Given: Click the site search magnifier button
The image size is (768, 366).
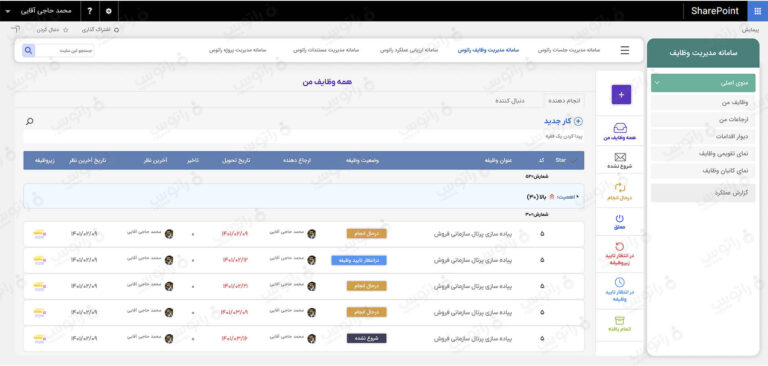Looking at the screenshot, I should point(28,50).
